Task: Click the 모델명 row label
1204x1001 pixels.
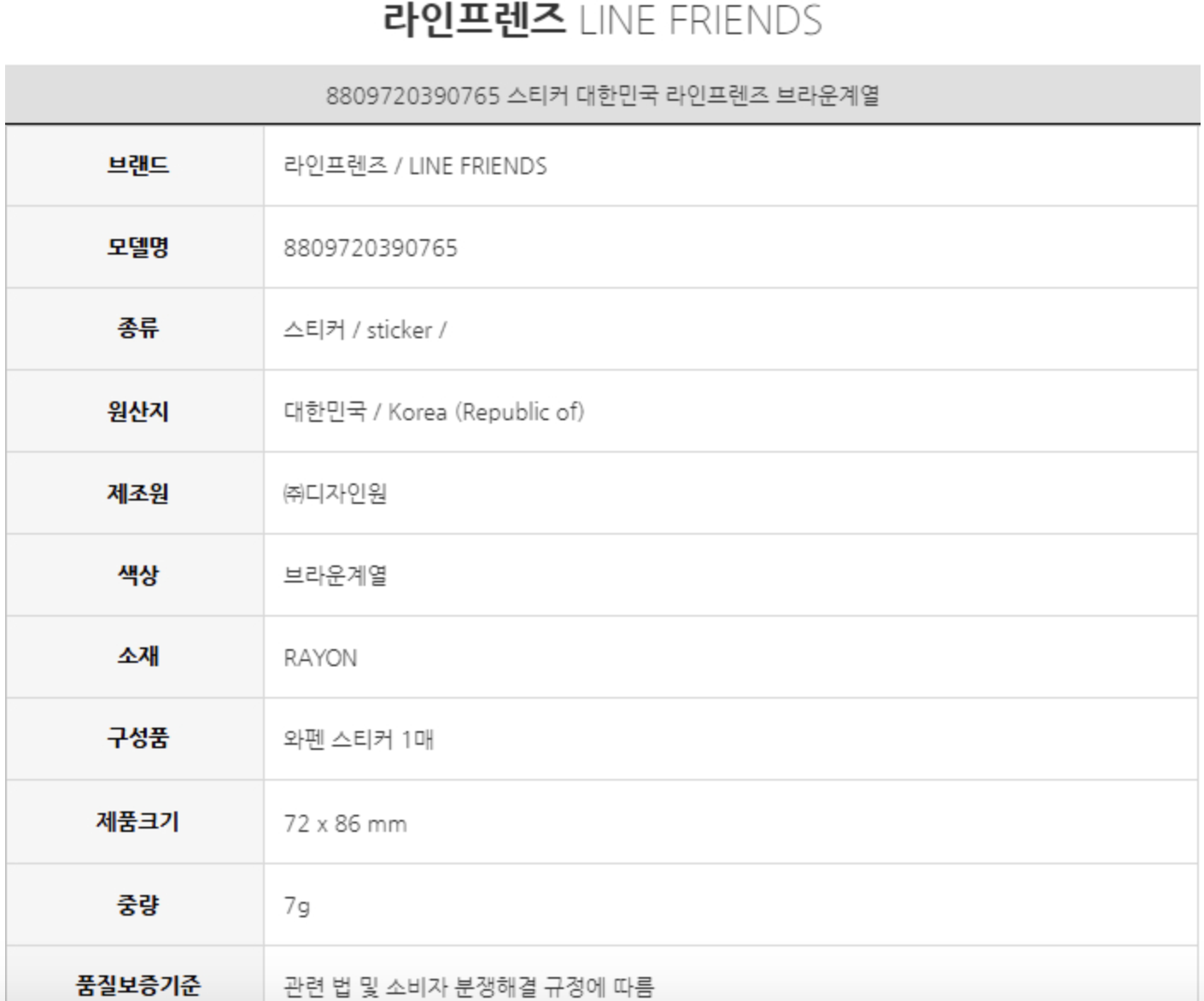Action: pos(137,247)
